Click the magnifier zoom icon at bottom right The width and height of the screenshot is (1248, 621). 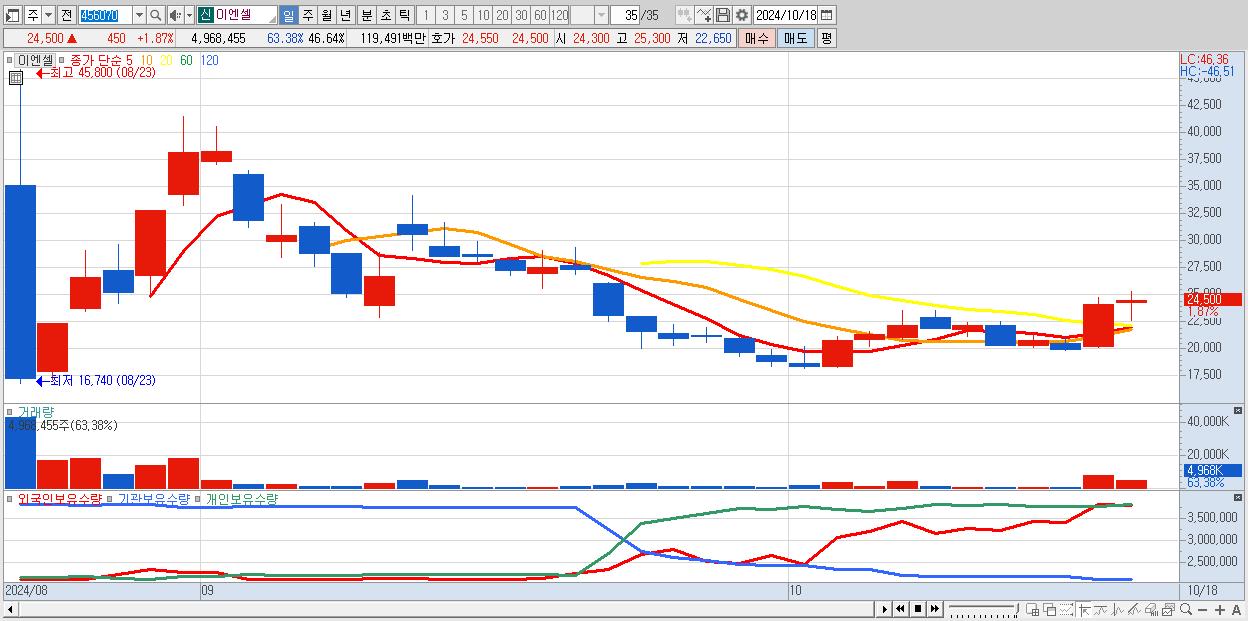(x=1185, y=609)
